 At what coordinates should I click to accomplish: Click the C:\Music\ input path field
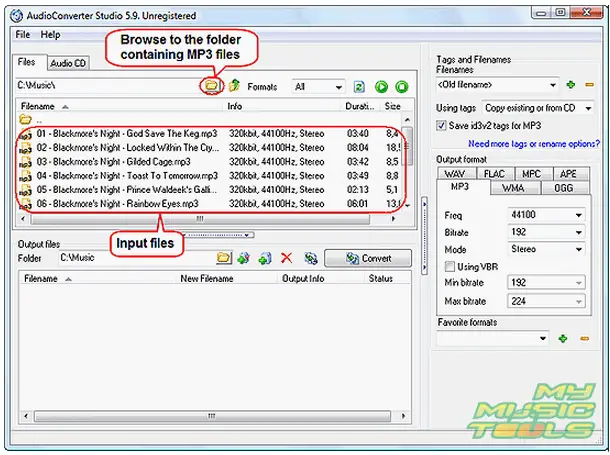click(107, 85)
